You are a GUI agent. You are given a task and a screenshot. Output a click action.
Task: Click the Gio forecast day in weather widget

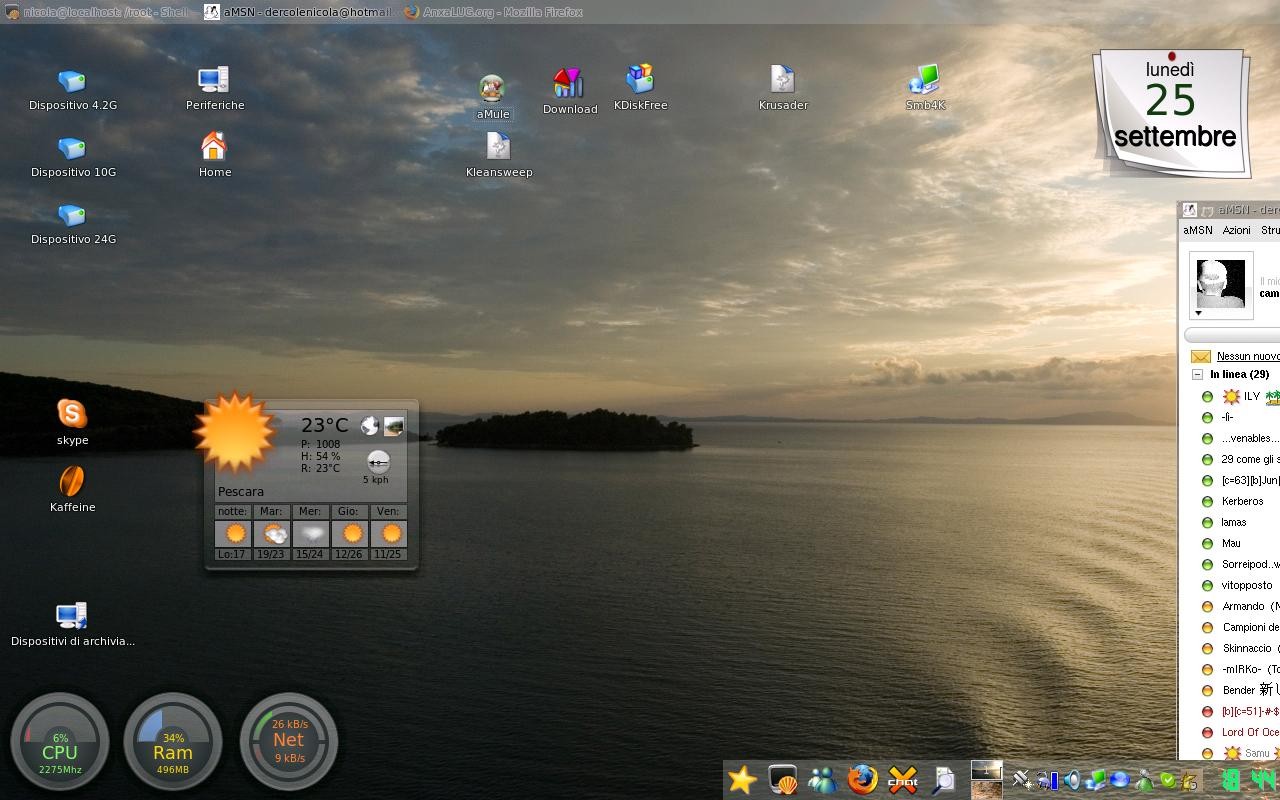[x=349, y=532]
